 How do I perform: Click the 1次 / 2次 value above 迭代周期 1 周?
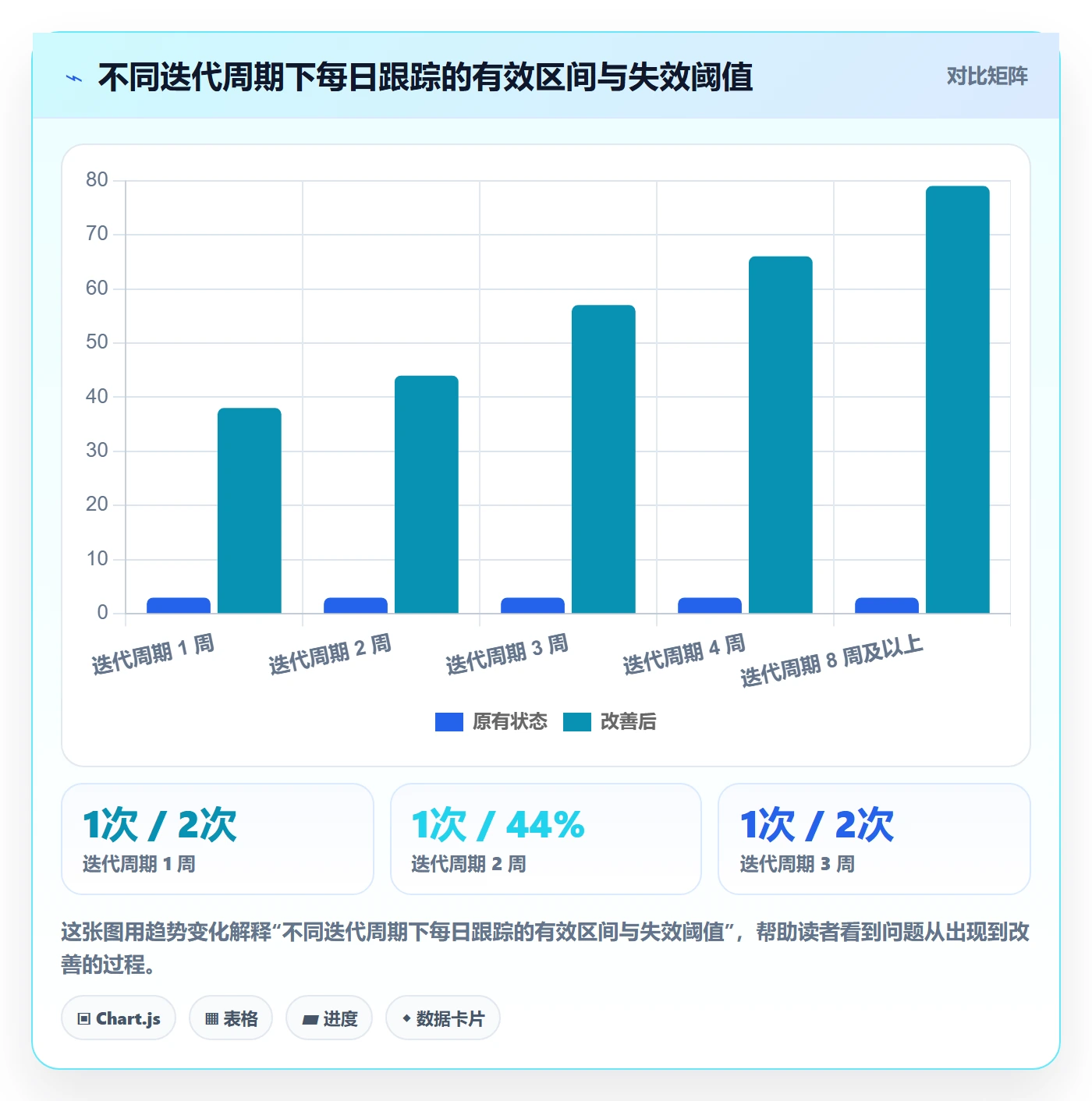160,825
